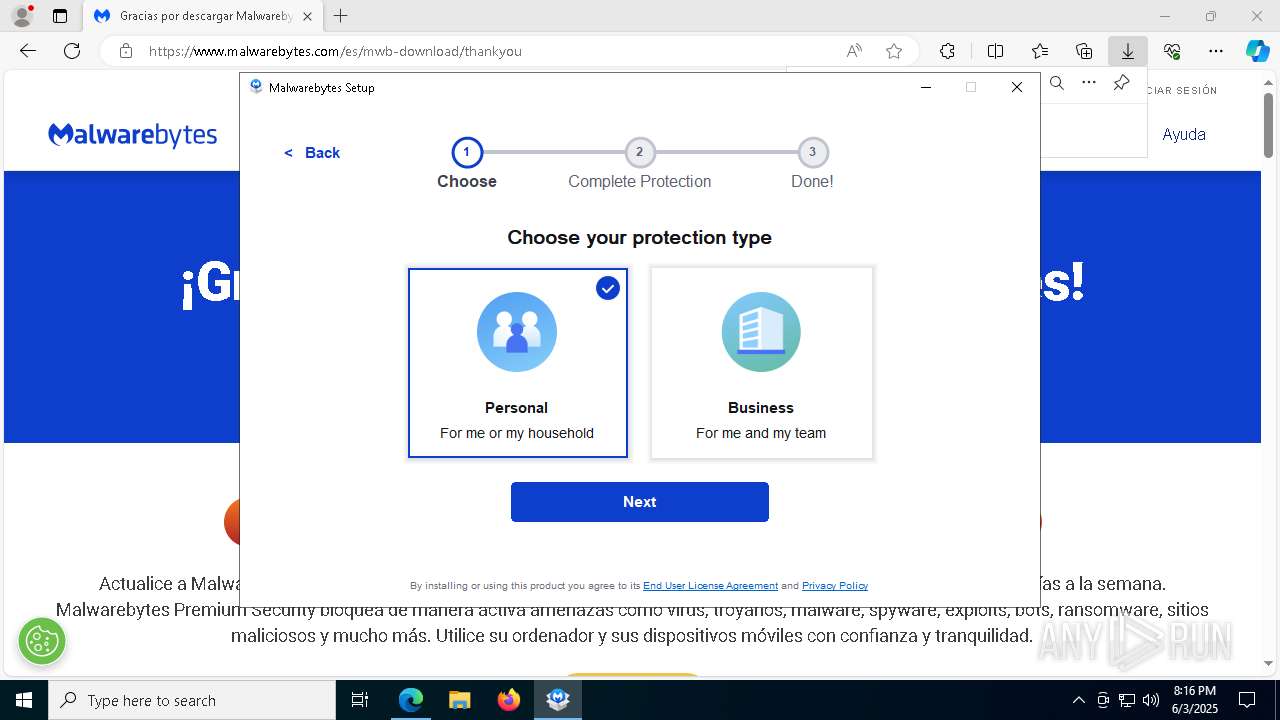Click the Business building icon
Screen dimensions: 1280x720
[x=761, y=332]
